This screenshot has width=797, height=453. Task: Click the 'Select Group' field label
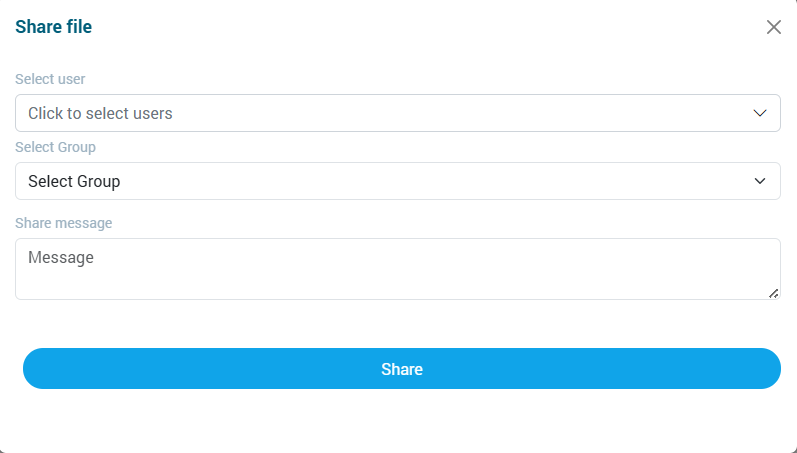click(x=55, y=147)
